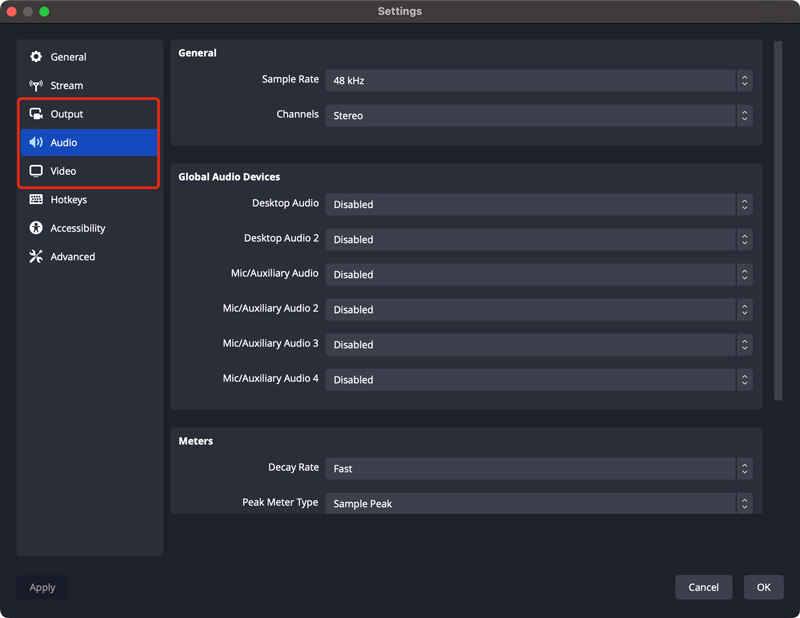
Task: Switch to the Output settings page
Action: point(89,114)
